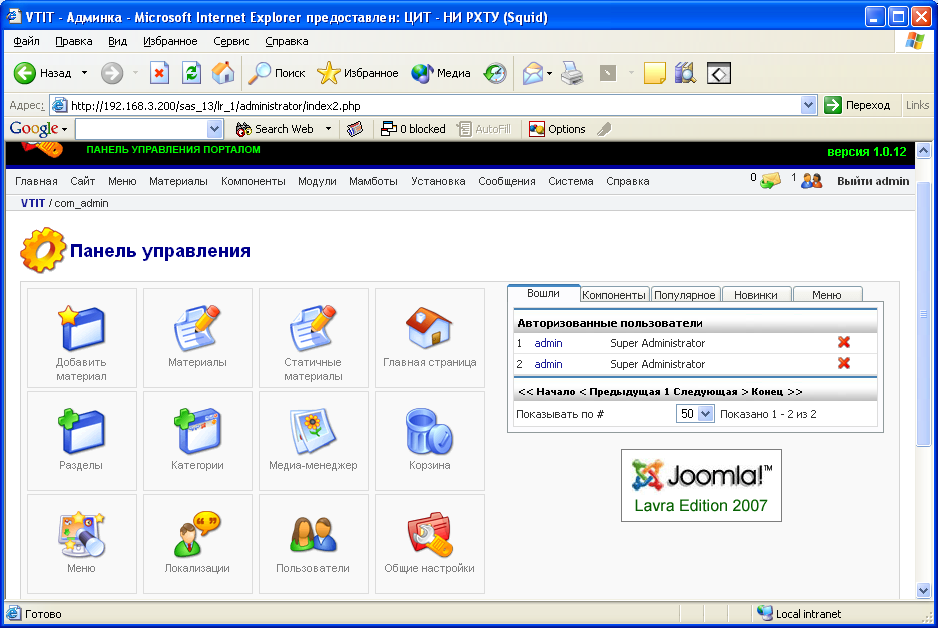Launch the Медиа-менеджер icon
938x628 pixels.
(313, 441)
